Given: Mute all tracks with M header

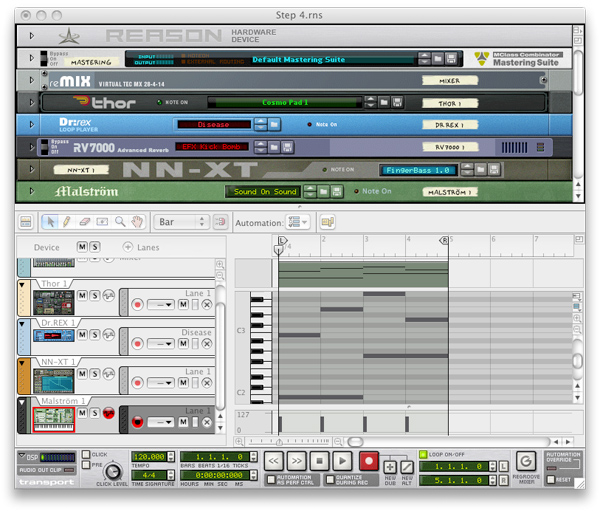Looking at the screenshot, I should [82, 247].
